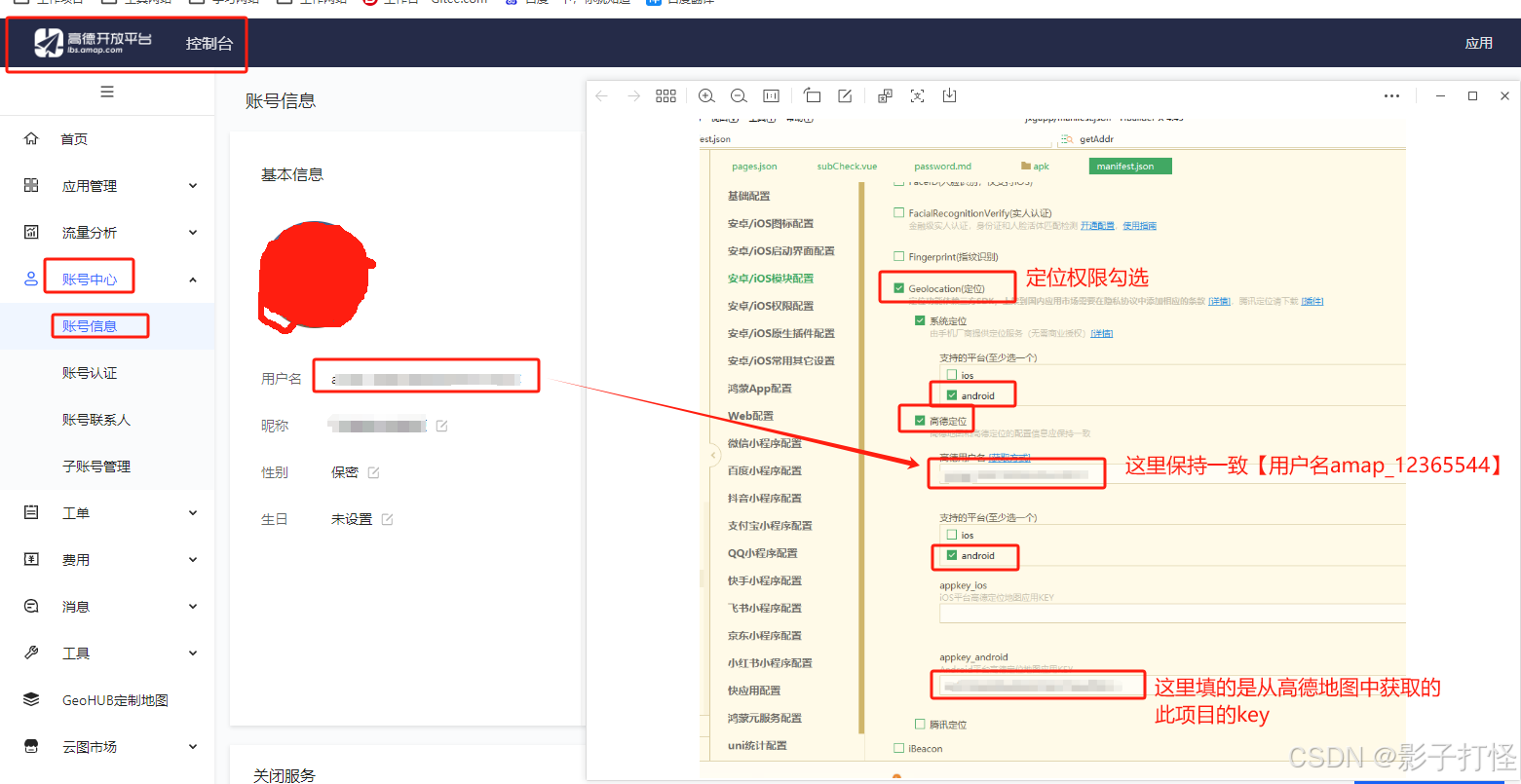This screenshot has height=784, width=1521.
Task: Open image edit pencil tool in viewer
Action: [x=845, y=95]
